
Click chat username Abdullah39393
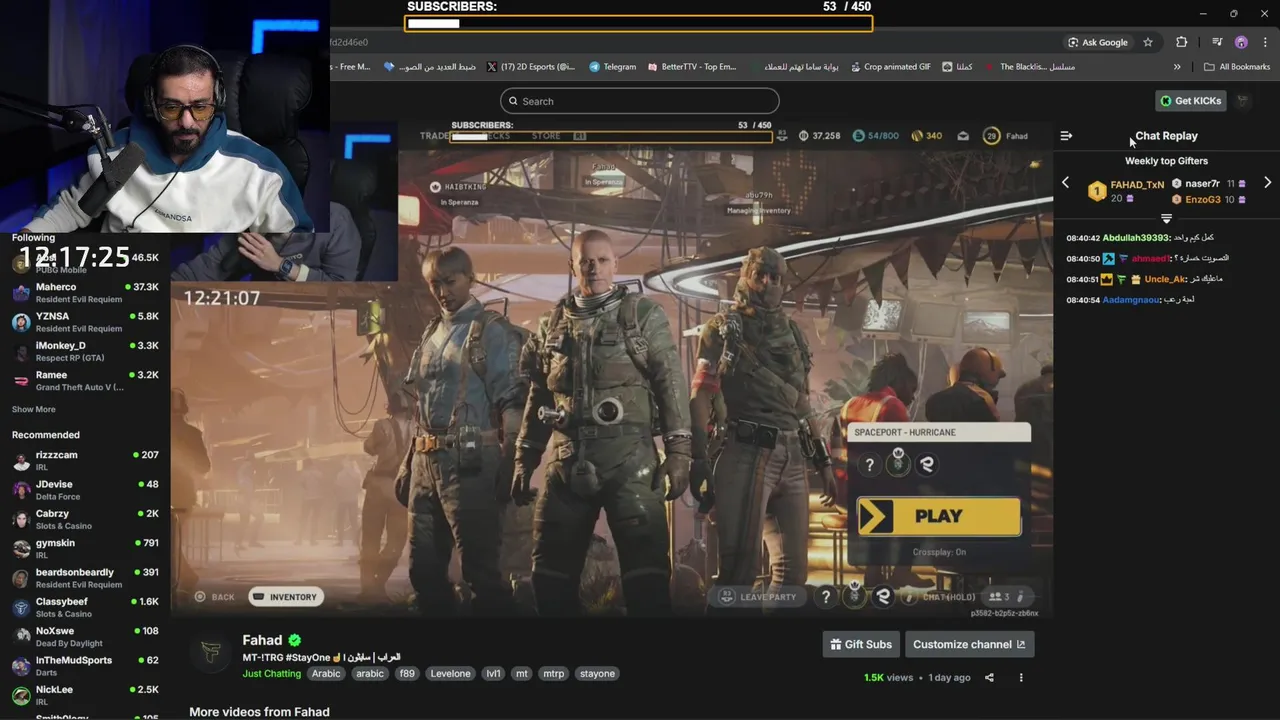coord(1135,238)
